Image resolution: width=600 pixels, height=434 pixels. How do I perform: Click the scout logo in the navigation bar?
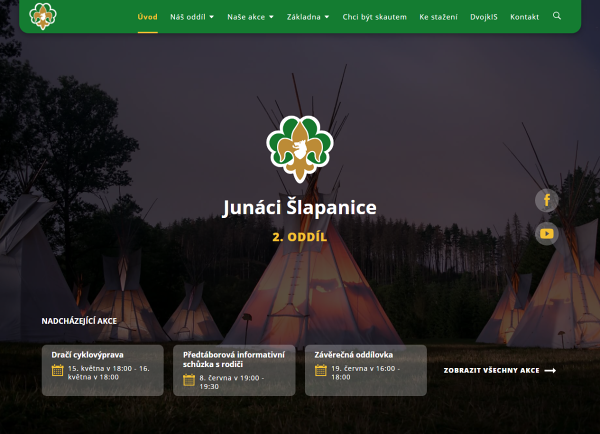pos(43,16)
